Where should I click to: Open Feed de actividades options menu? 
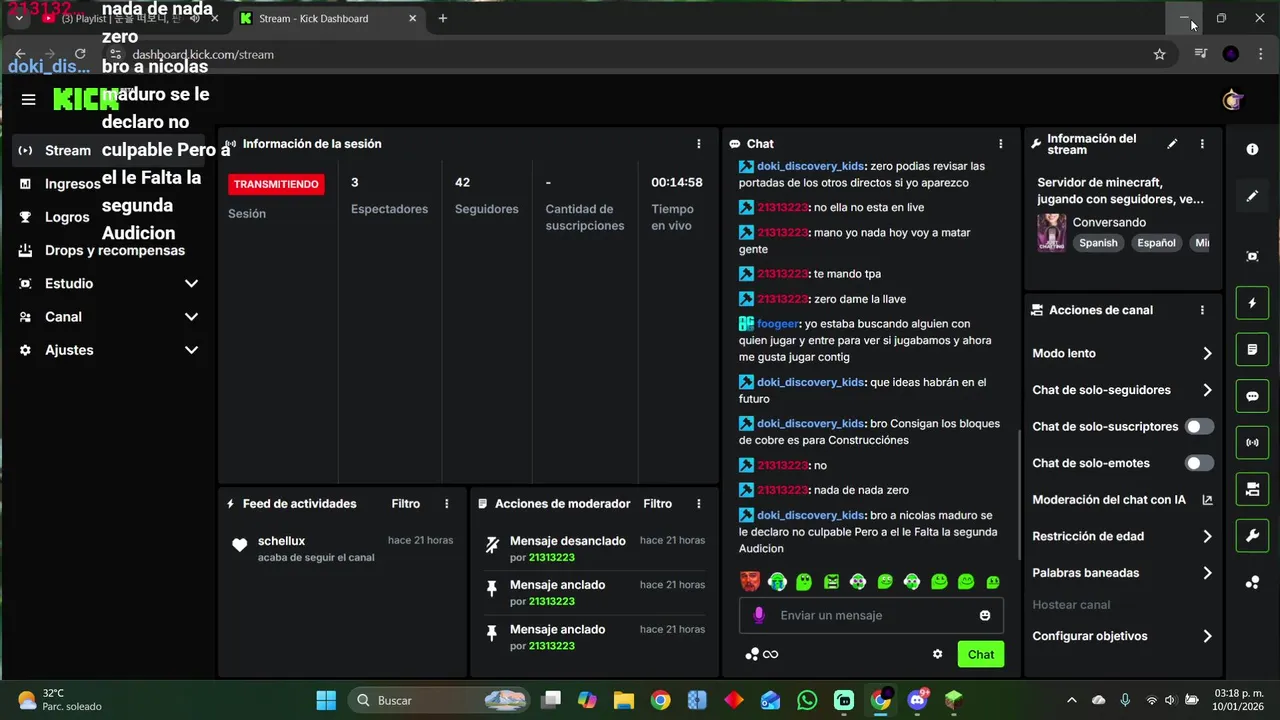446,504
